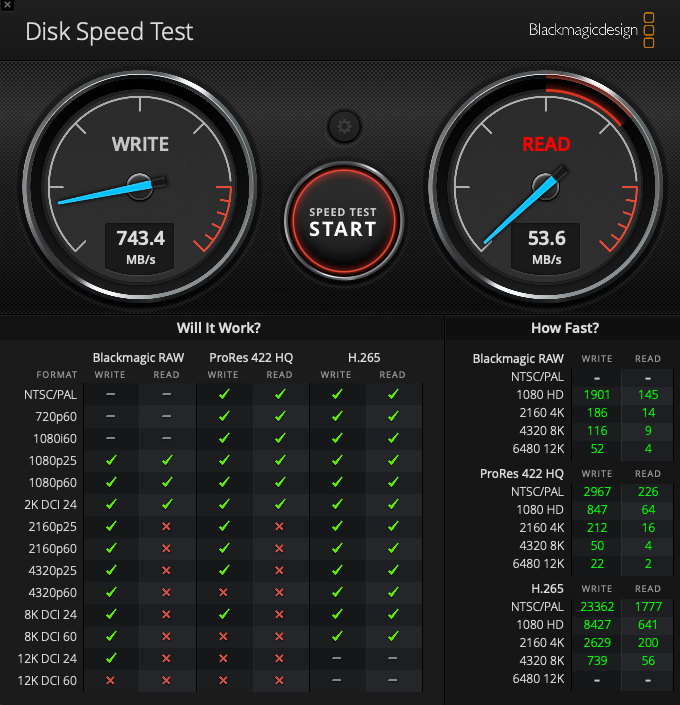Click the Will It Work? header
Image resolution: width=680 pixels, height=705 pixels.
coord(219,328)
